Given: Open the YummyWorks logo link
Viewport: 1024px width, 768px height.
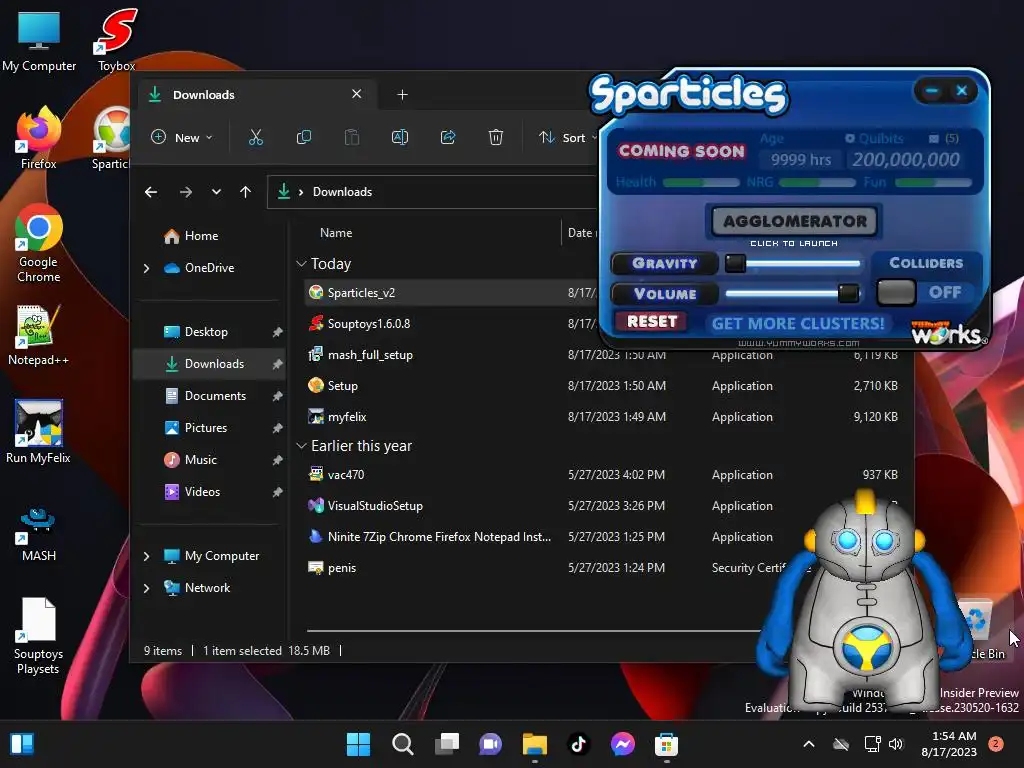Looking at the screenshot, I should click(x=948, y=333).
